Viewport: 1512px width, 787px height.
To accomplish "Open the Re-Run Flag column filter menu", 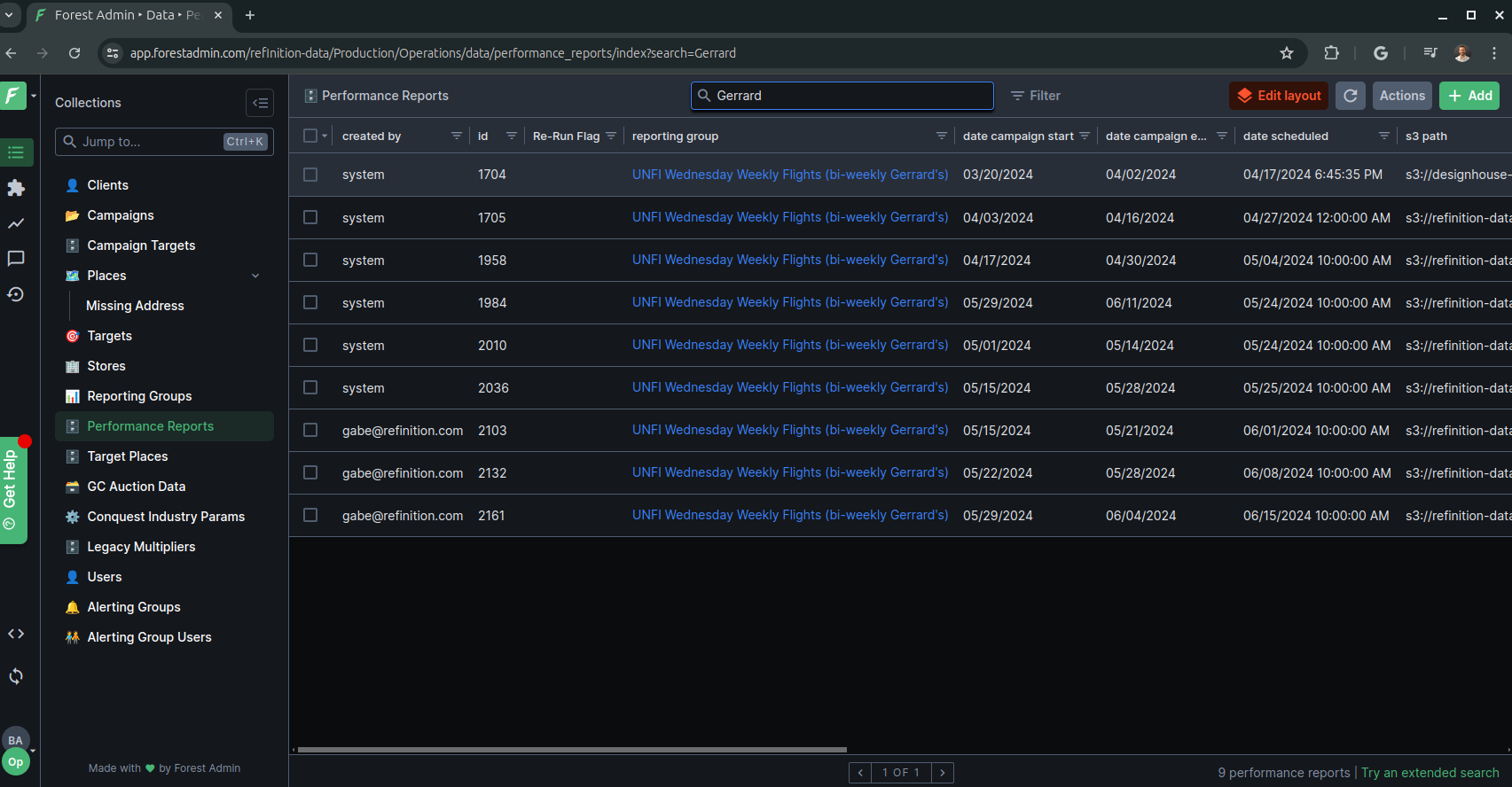I will pyautogui.click(x=611, y=136).
